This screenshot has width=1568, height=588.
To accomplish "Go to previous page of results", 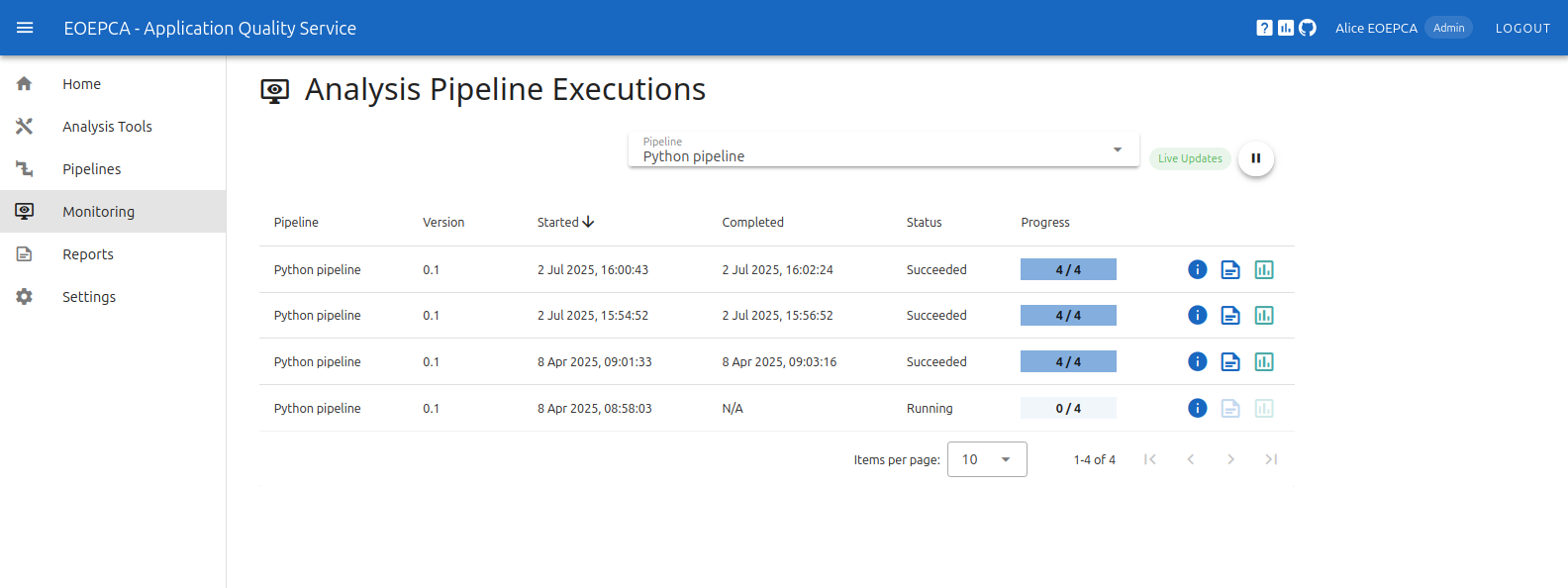I will (x=1191, y=459).
